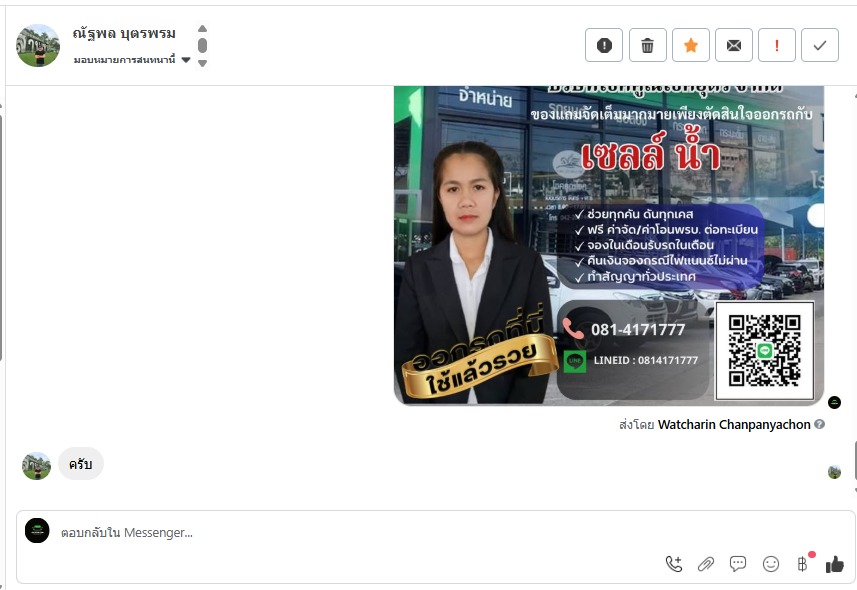Mark conversation done with checkmark
This screenshot has width=857, height=590.
[x=820, y=45]
